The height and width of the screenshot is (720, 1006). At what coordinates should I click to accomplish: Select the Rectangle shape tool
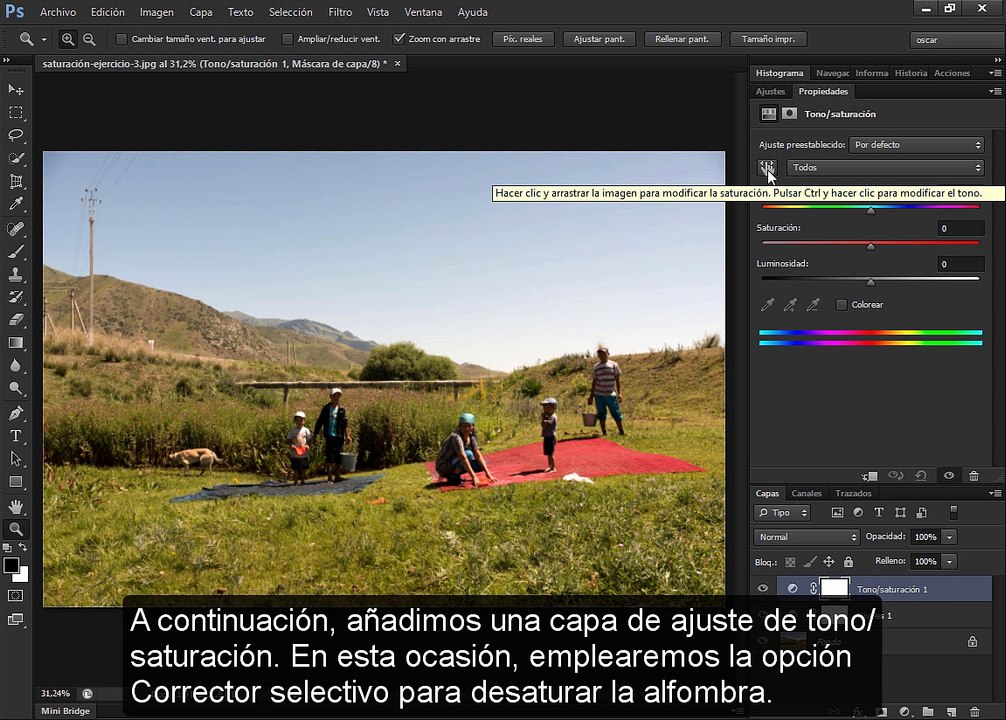[x=16, y=482]
